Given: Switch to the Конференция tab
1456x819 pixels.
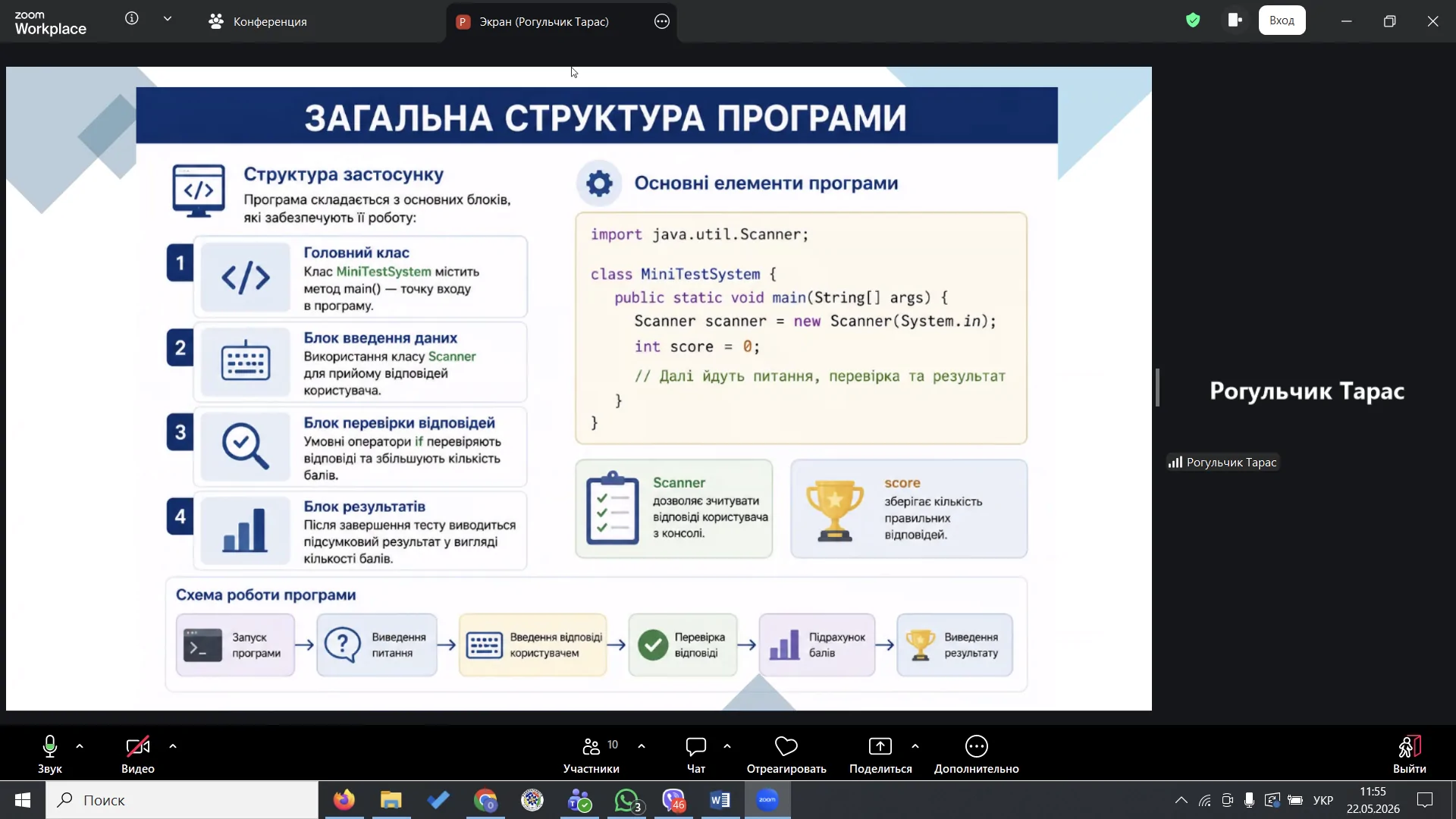Looking at the screenshot, I should pyautogui.click(x=258, y=22).
